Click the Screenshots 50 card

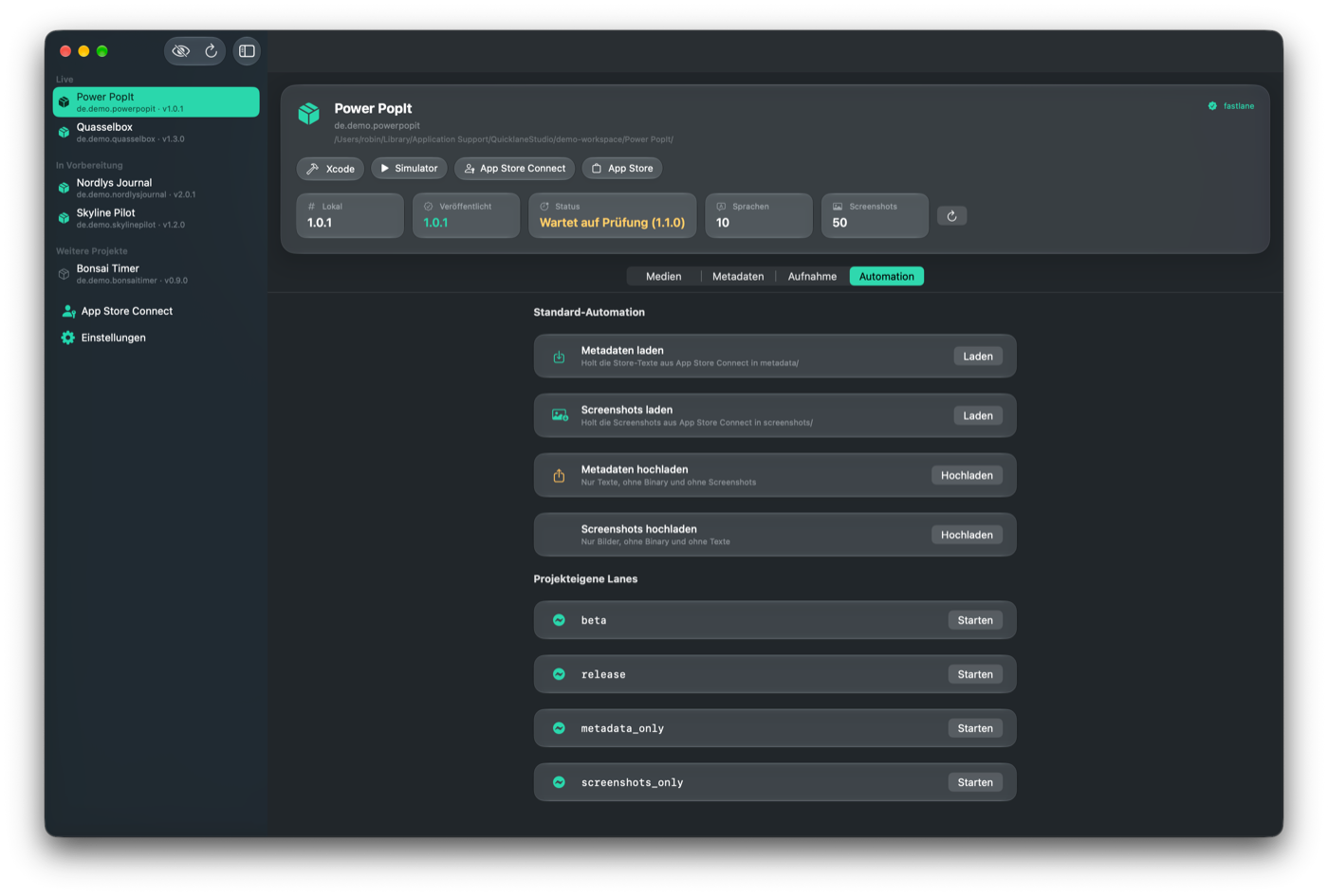(875, 215)
